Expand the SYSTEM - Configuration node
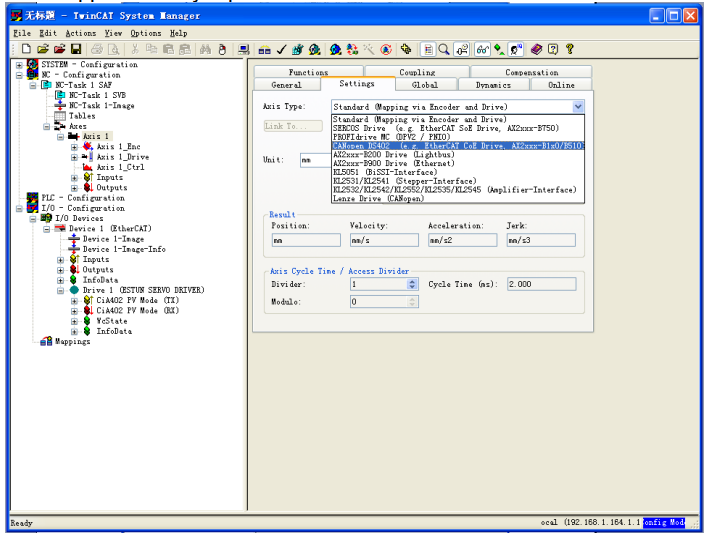The image size is (707, 535). click(19, 65)
